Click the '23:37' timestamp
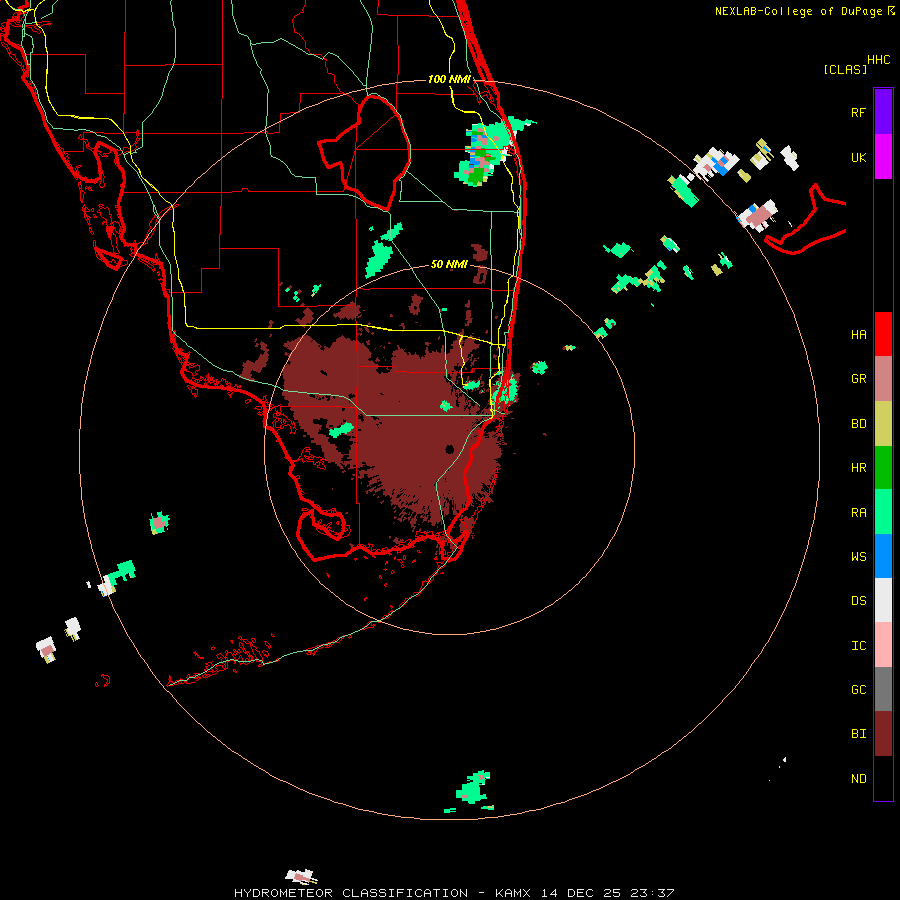The height and width of the screenshot is (900, 900). tap(652, 893)
